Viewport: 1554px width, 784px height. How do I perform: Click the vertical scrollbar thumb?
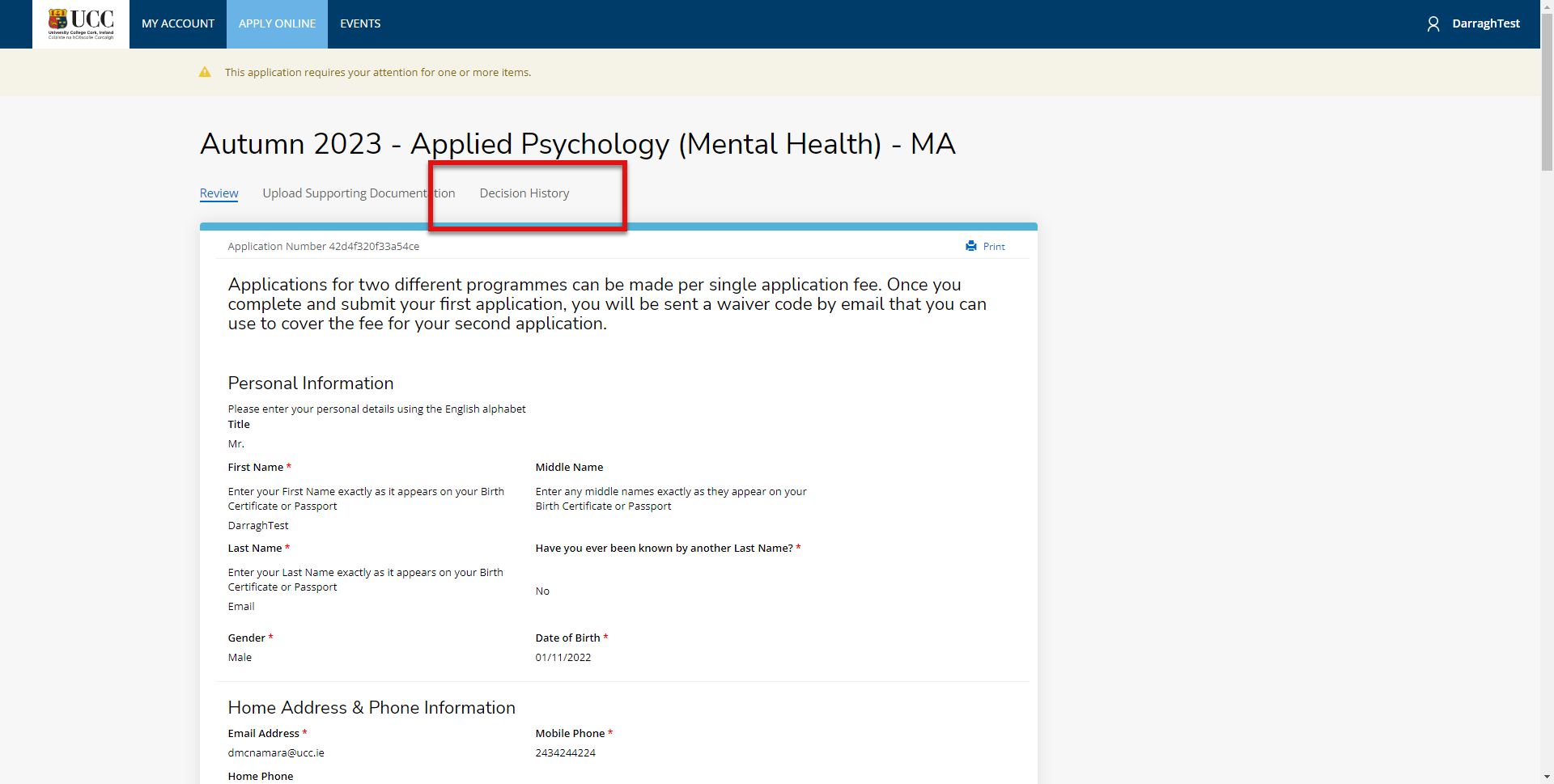[x=1547, y=89]
